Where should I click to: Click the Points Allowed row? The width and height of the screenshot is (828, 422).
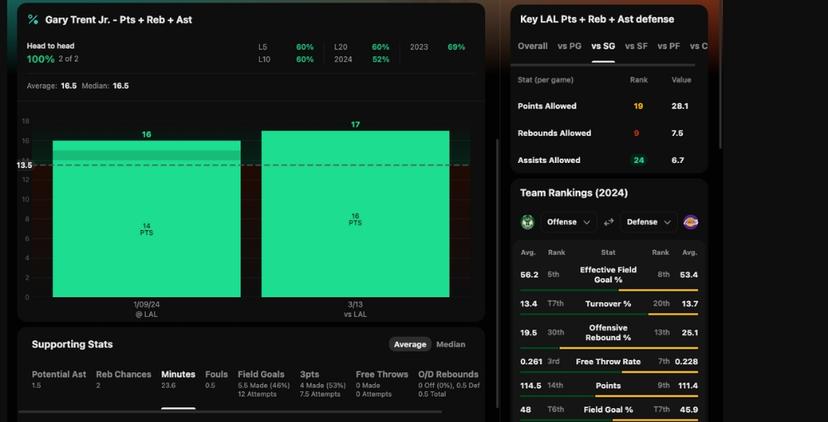coord(608,106)
